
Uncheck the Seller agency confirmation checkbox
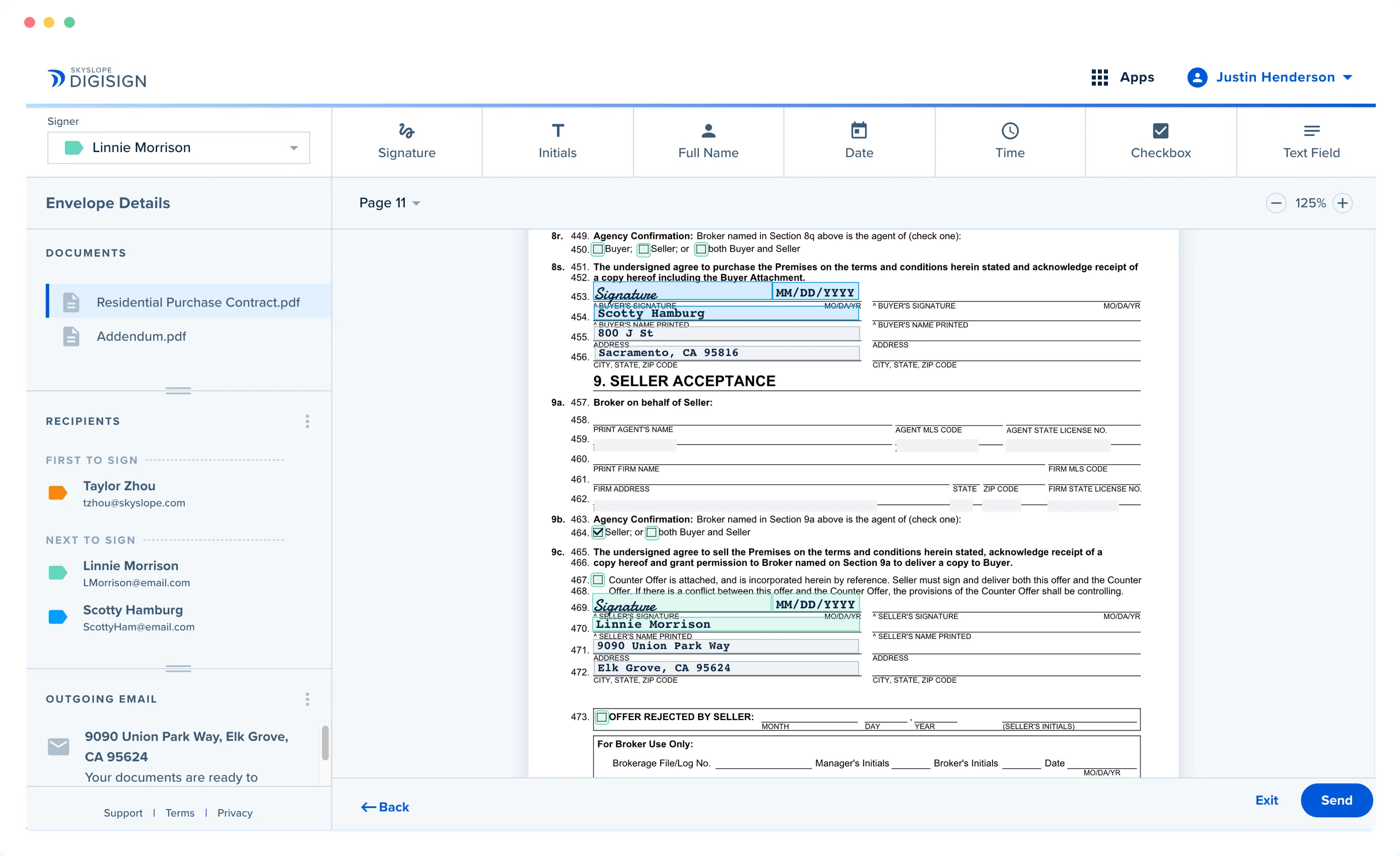[x=598, y=532]
